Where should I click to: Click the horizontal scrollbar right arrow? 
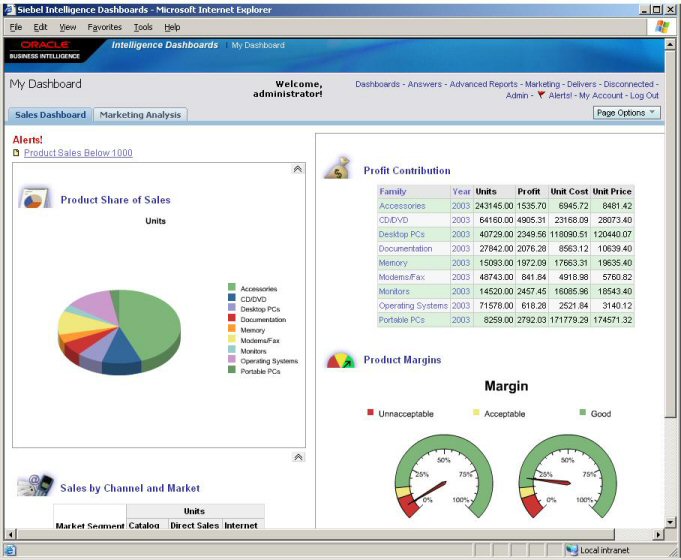(659, 534)
